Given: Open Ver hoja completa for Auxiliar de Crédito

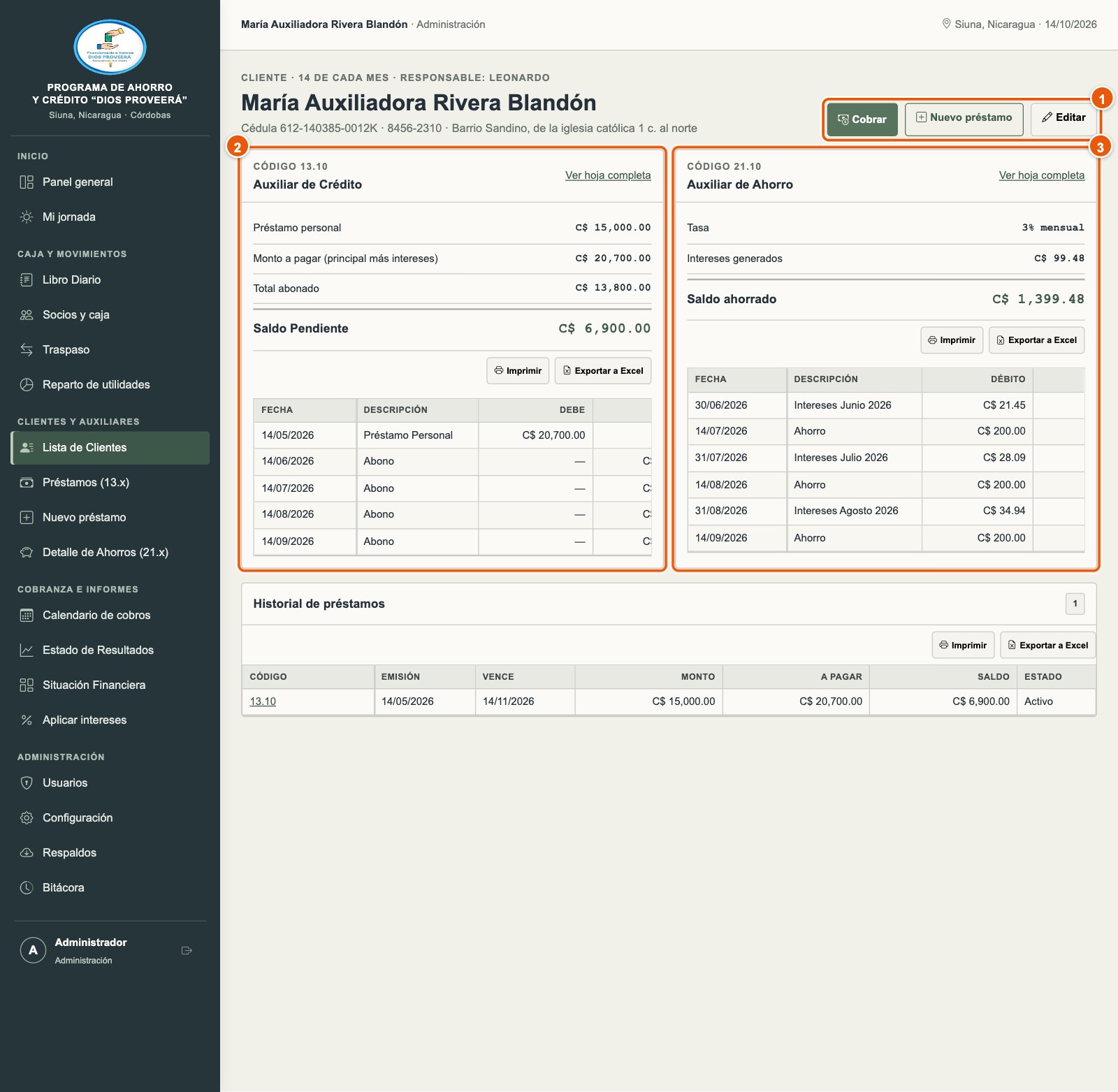Looking at the screenshot, I should click(x=608, y=175).
